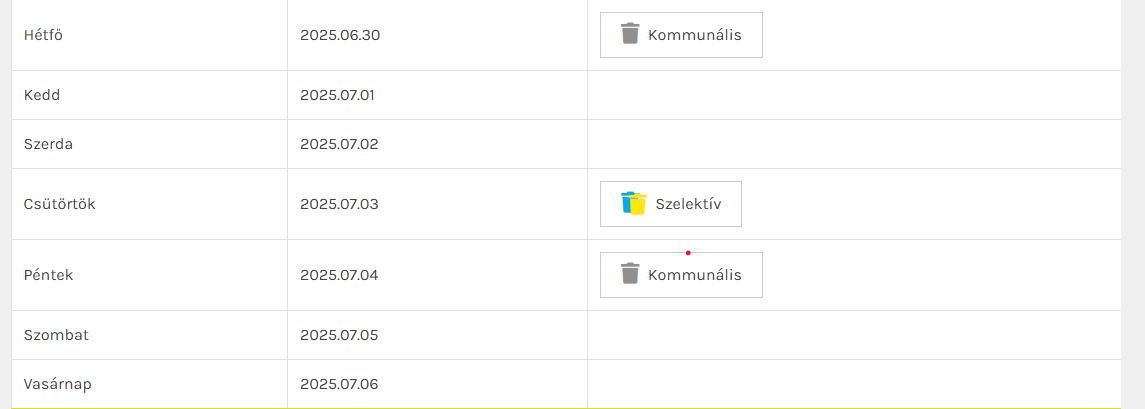Click the Hétfő day label
The width and height of the screenshot is (1145, 409).
point(44,35)
